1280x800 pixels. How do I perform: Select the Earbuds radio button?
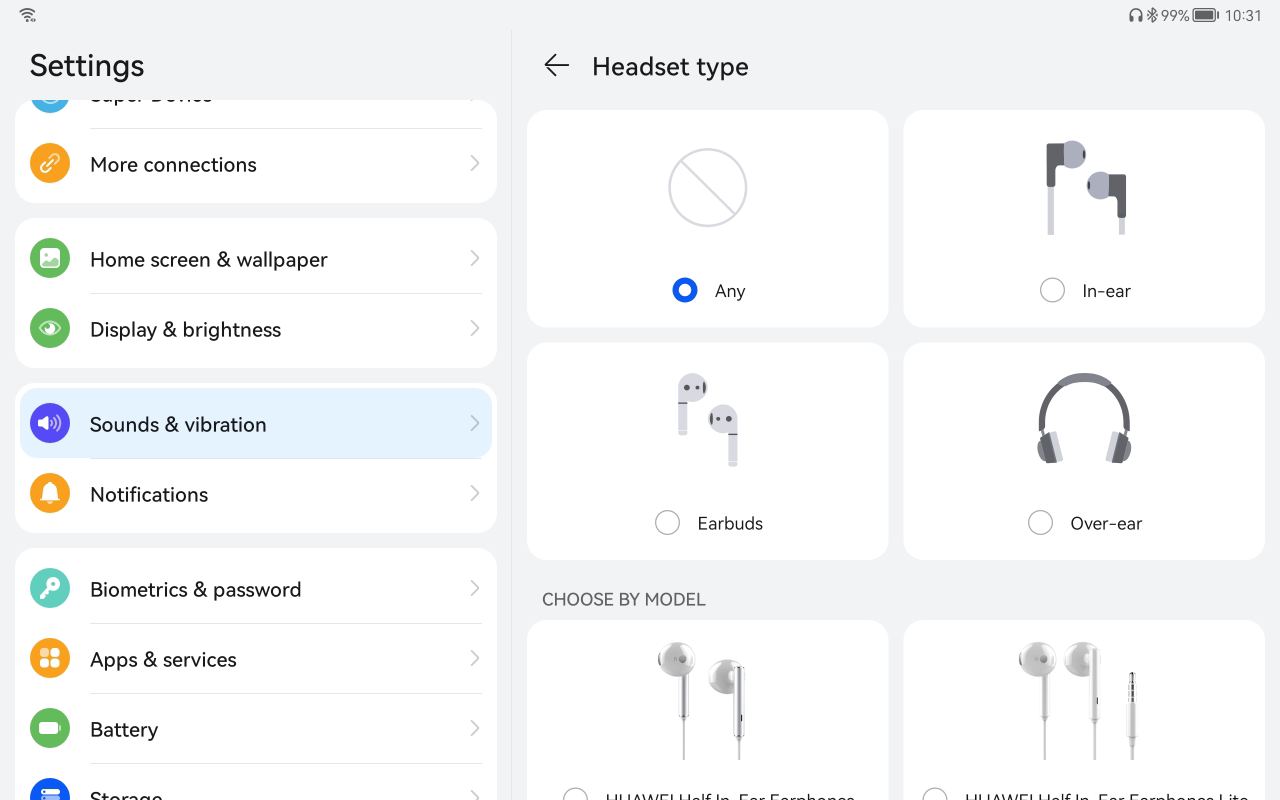(x=667, y=522)
